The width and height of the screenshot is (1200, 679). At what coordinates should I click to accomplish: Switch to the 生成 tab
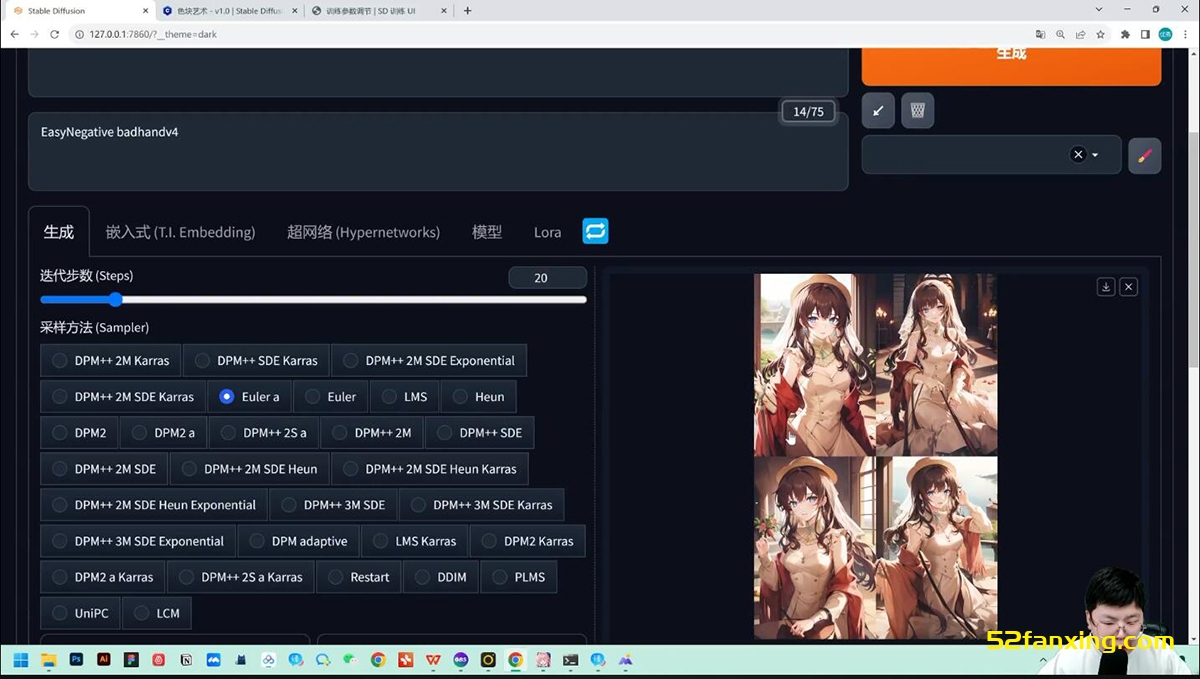coord(59,232)
